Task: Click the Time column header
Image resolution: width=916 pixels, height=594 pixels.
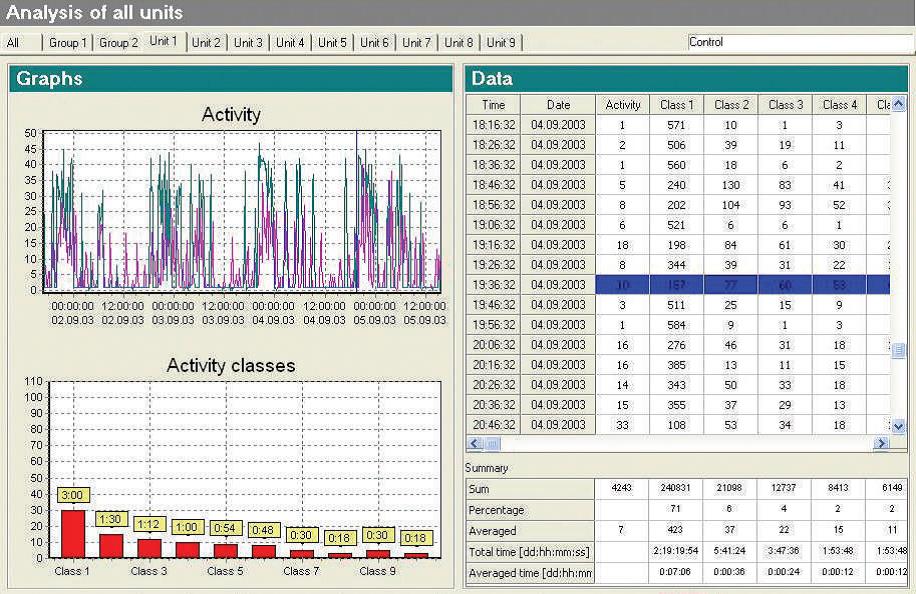Action: pyautogui.click(x=494, y=105)
